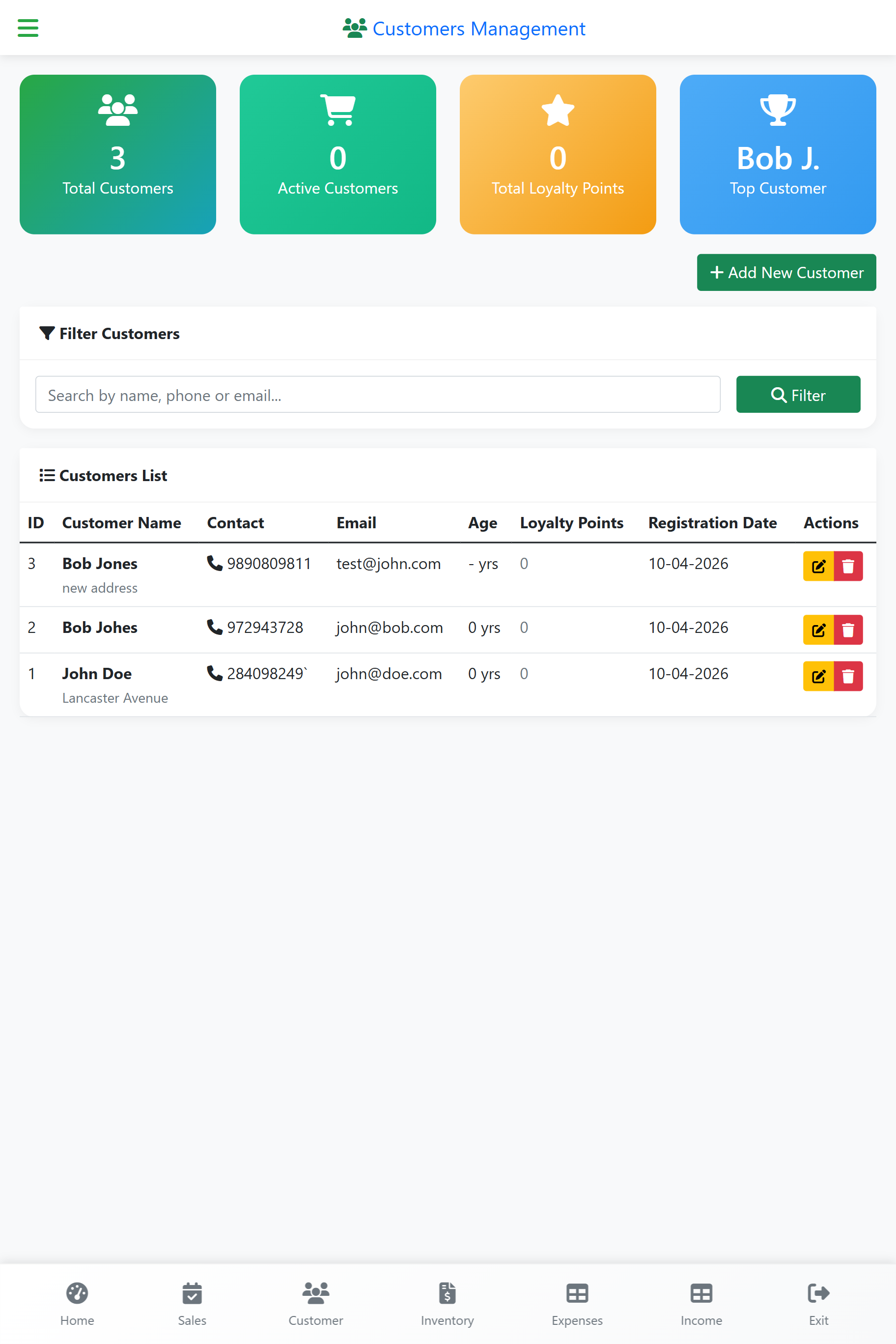Open Sales in bottom navigation
The height and width of the screenshot is (1344, 896).
click(x=192, y=1304)
